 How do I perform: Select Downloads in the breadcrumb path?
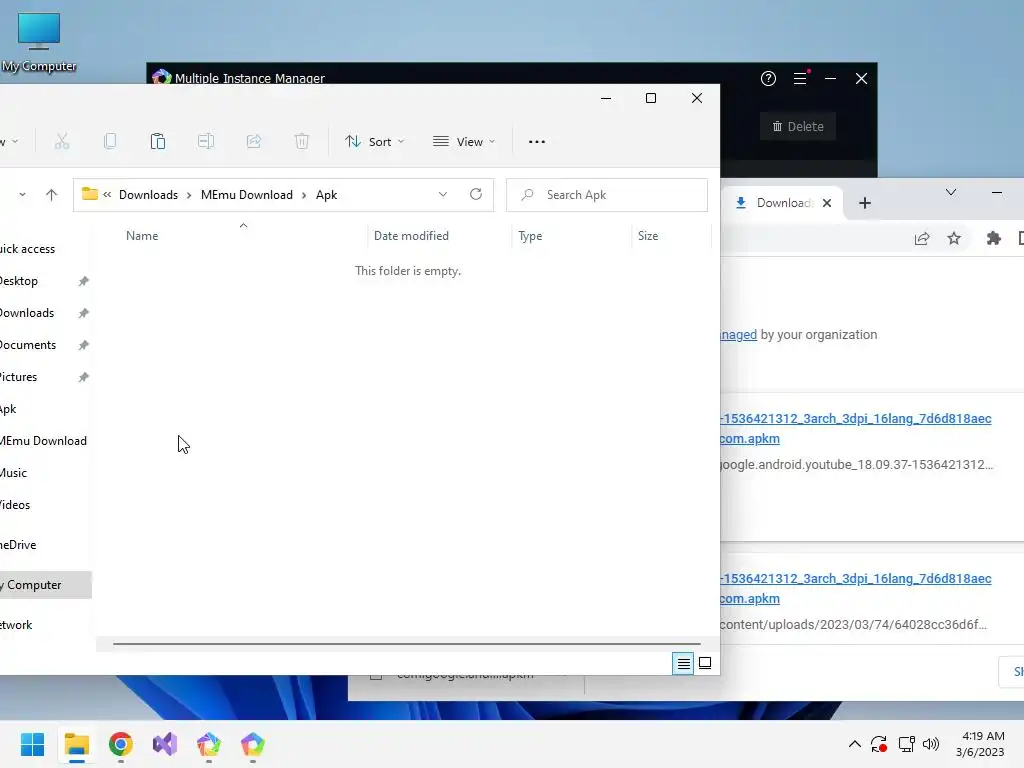coord(148,195)
